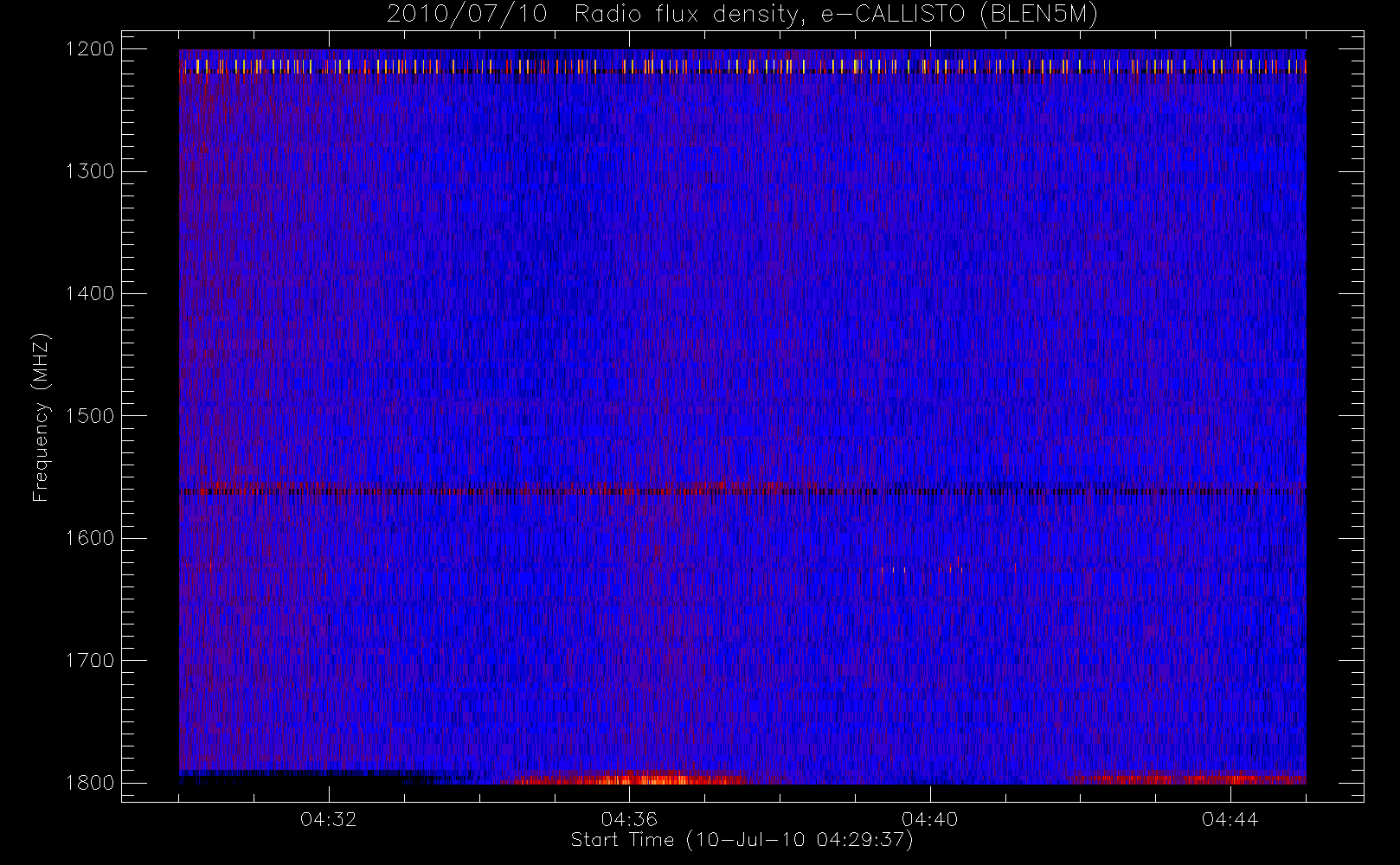Select the 1400 frequency axis label

[90, 293]
